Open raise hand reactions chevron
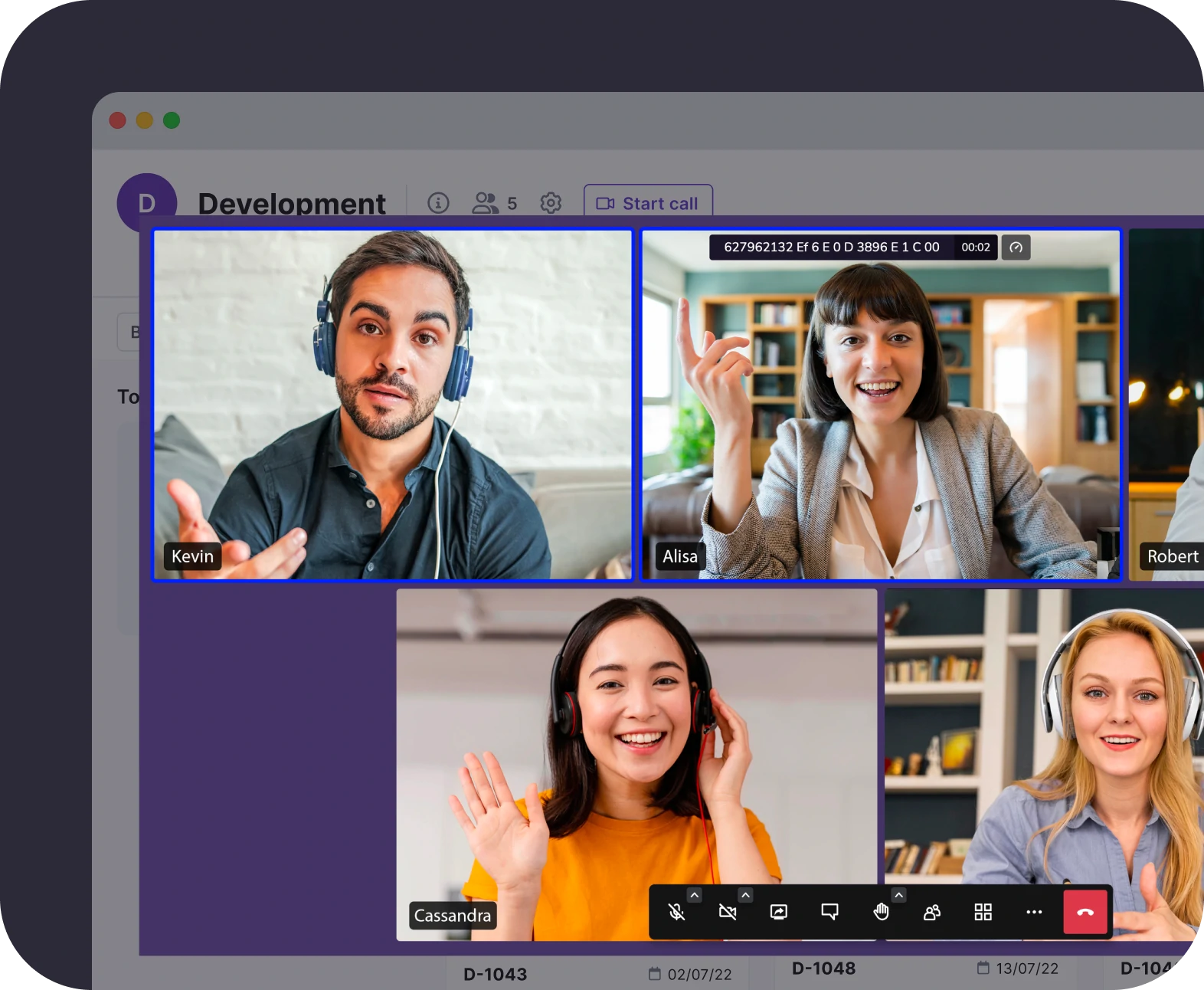 point(899,895)
